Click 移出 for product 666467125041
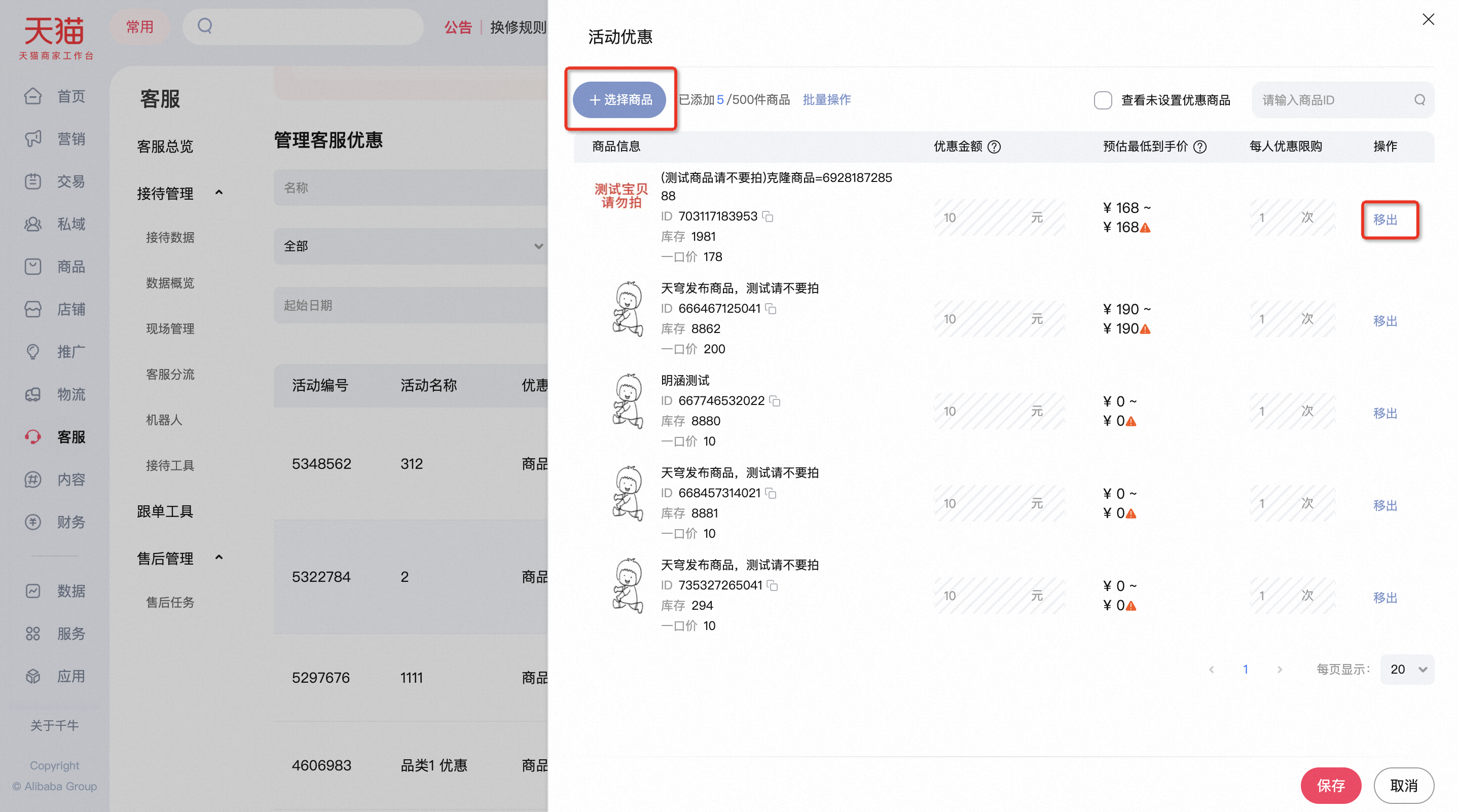This screenshot has width=1458, height=812. click(x=1385, y=321)
